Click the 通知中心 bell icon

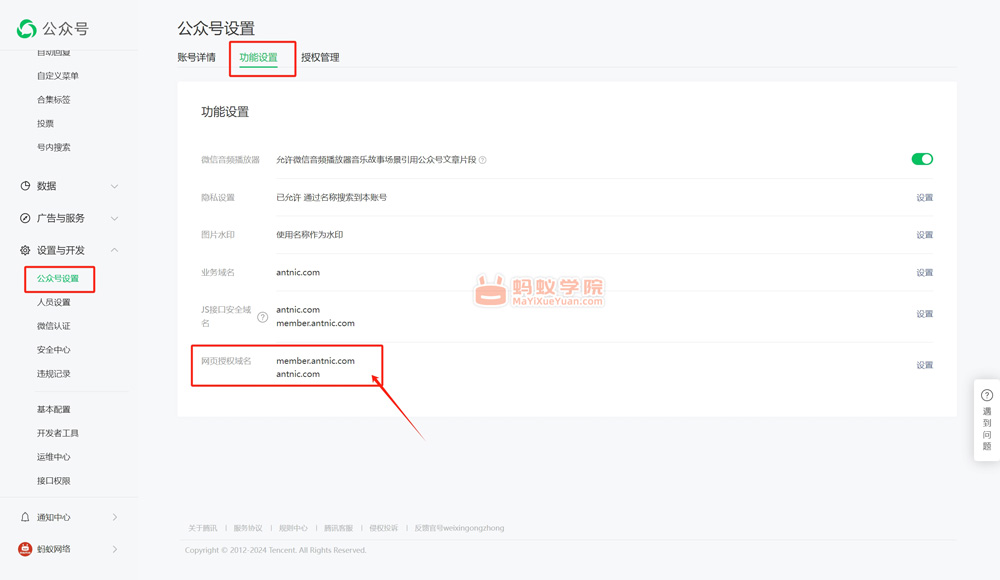coord(25,517)
